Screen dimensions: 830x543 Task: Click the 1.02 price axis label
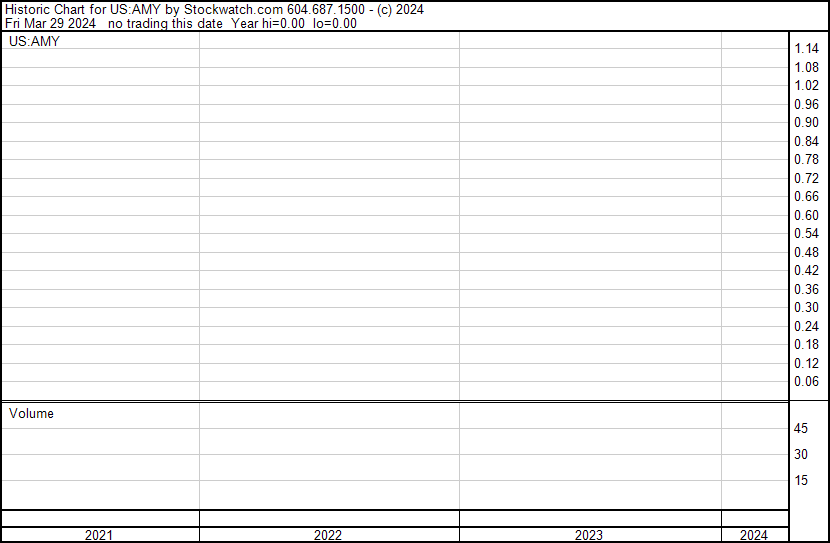[x=806, y=86]
